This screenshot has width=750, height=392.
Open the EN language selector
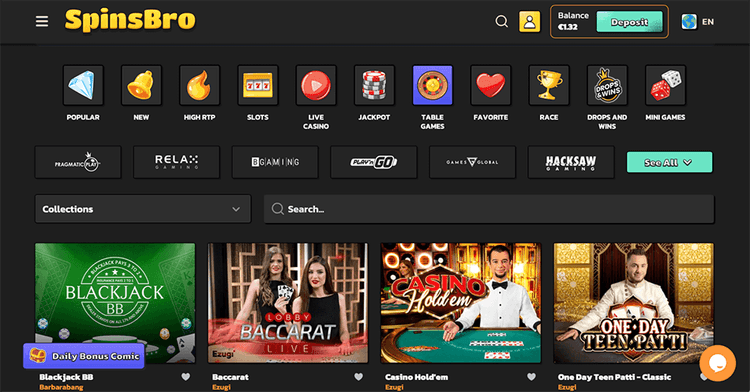698,22
